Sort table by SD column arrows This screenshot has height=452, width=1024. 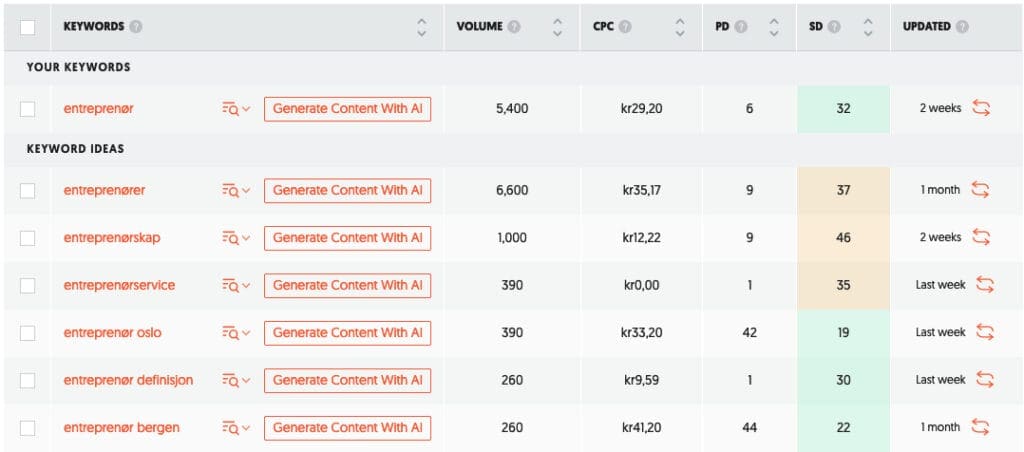[867, 27]
